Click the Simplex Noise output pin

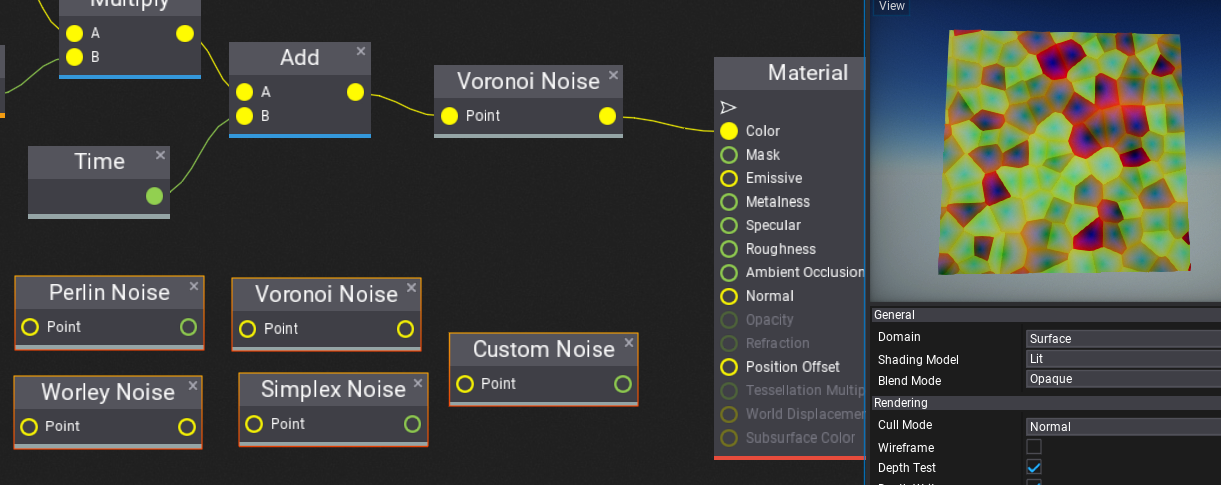[x=412, y=424]
